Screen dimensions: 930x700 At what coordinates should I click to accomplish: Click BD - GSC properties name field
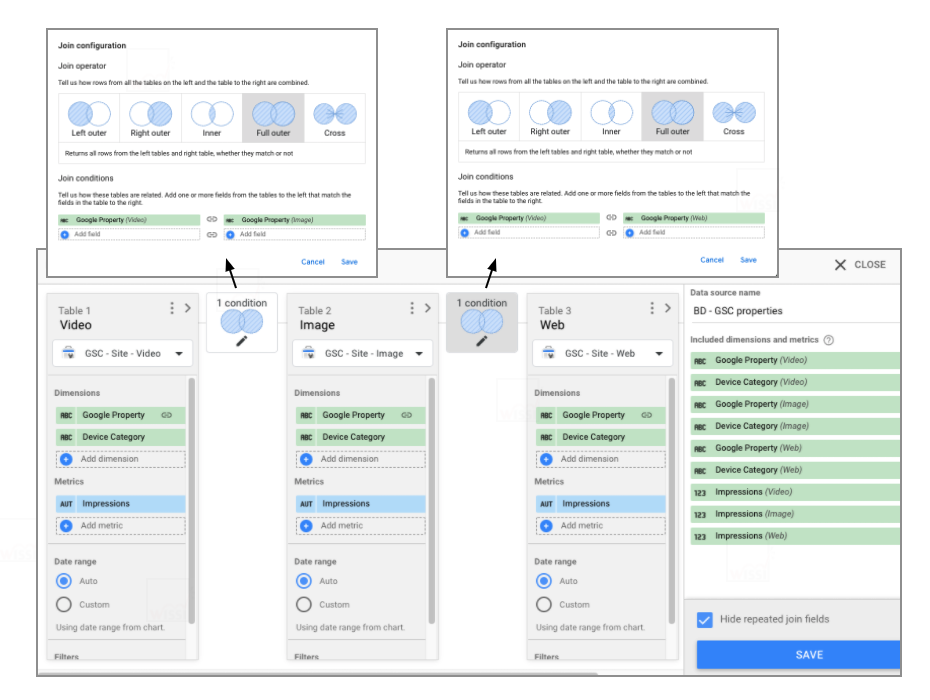tap(795, 311)
